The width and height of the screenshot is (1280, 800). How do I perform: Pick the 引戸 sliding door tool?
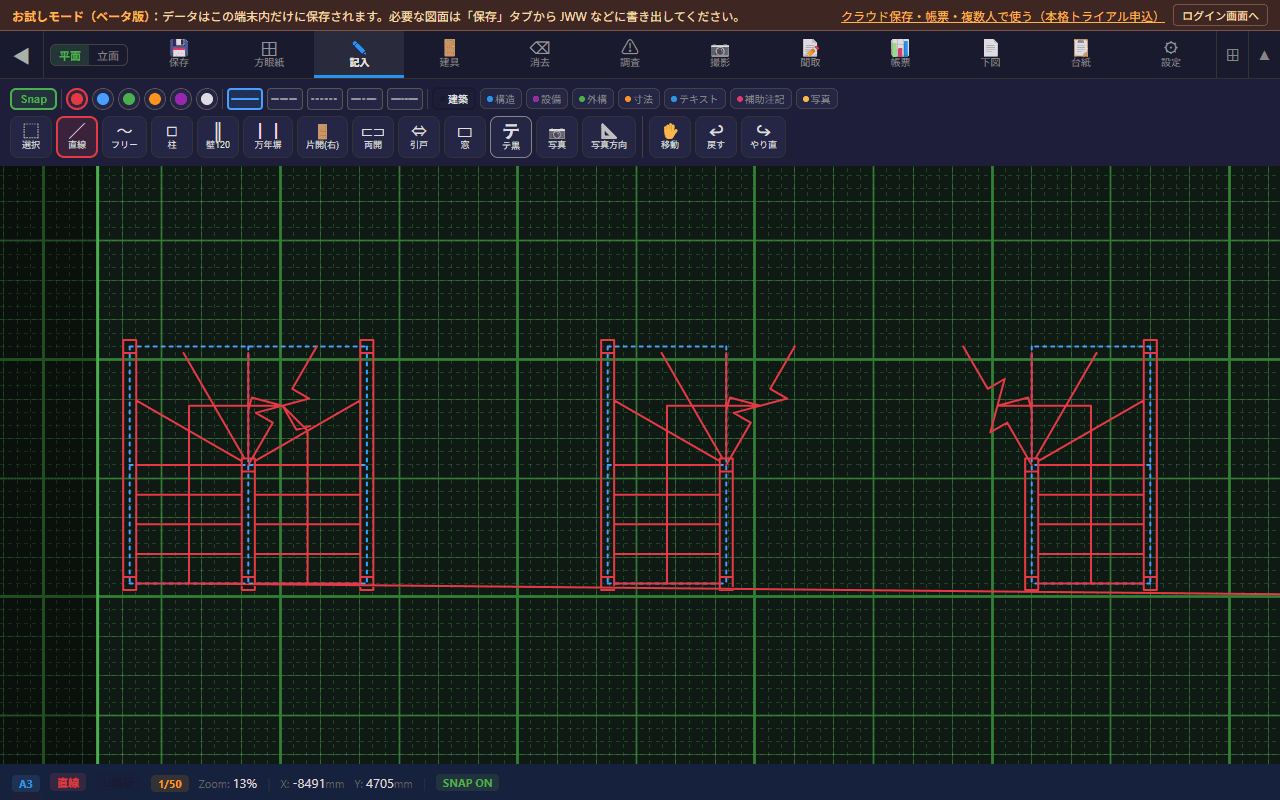click(x=419, y=137)
